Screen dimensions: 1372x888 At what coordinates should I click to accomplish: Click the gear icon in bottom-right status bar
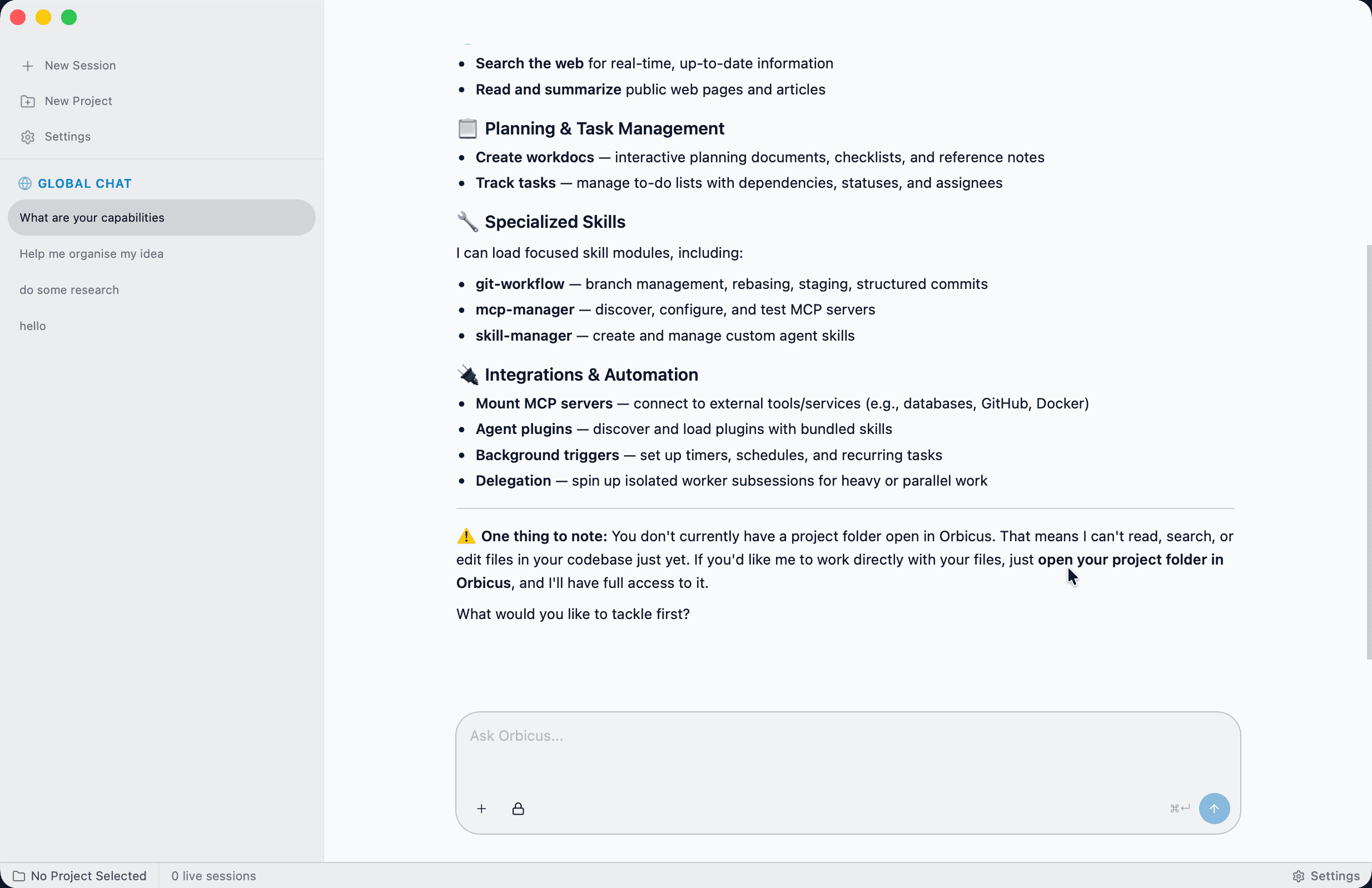coord(1298,876)
